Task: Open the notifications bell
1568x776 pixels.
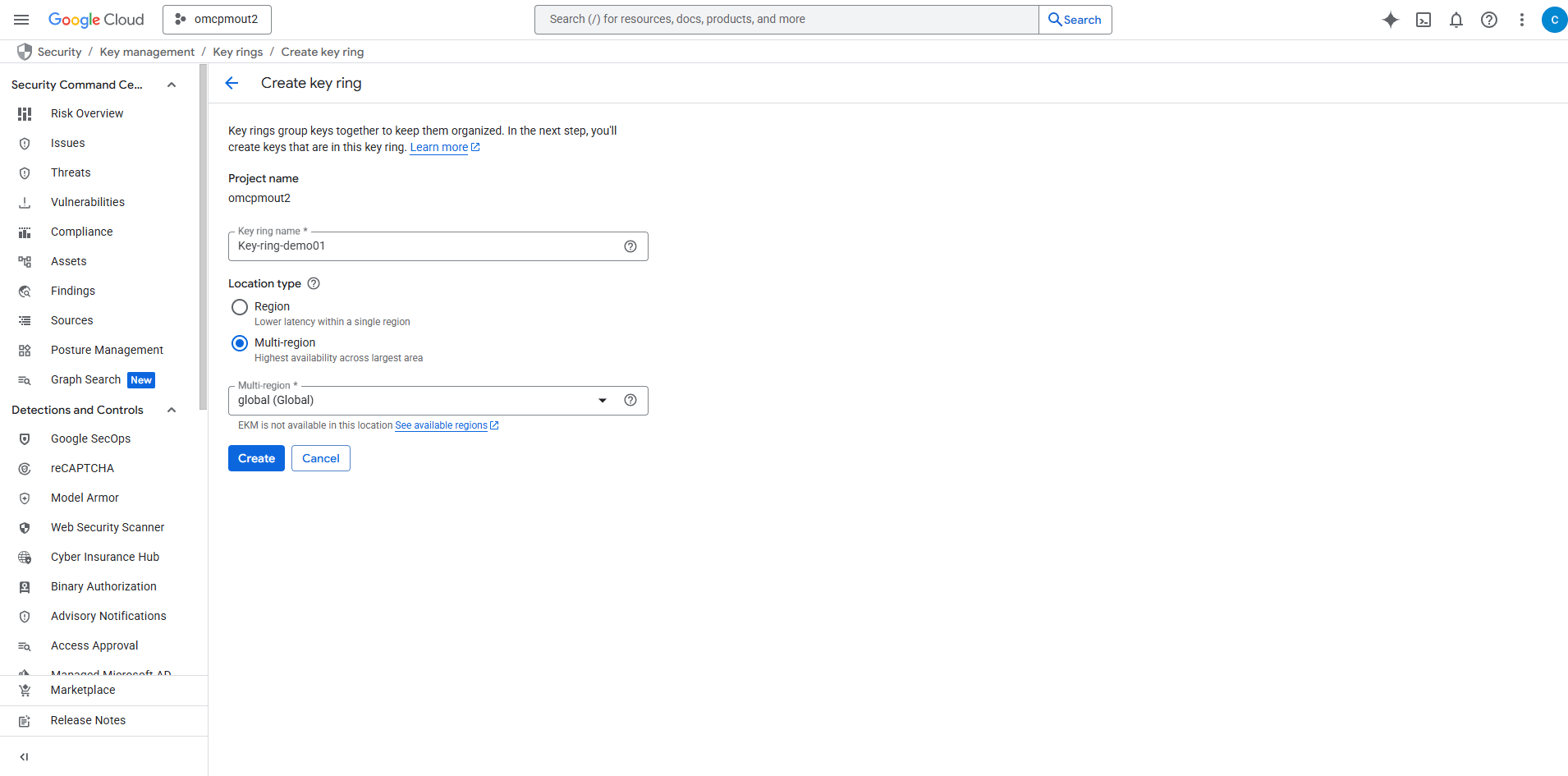Action: point(1456,20)
